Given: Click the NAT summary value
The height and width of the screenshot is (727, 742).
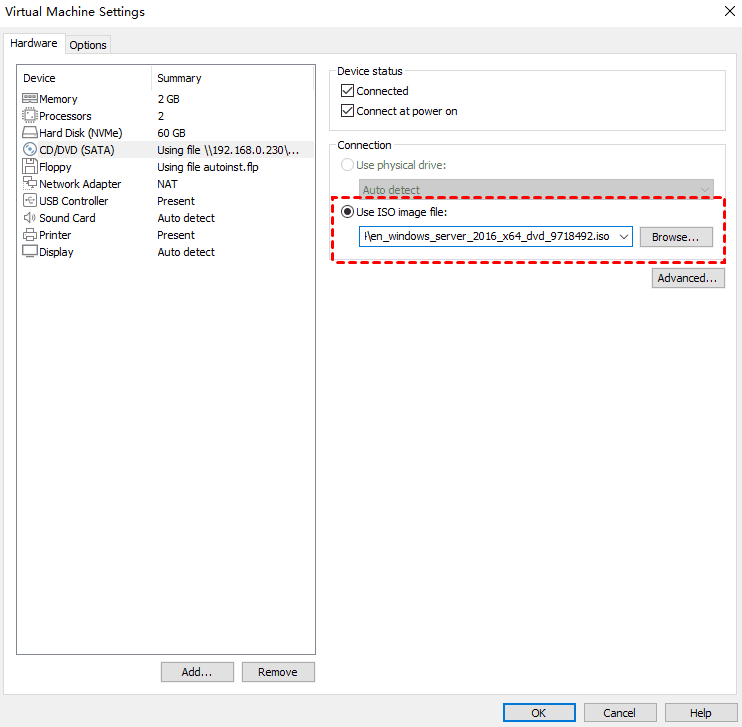Looking at the screenshot, I should tap(168, 184).
